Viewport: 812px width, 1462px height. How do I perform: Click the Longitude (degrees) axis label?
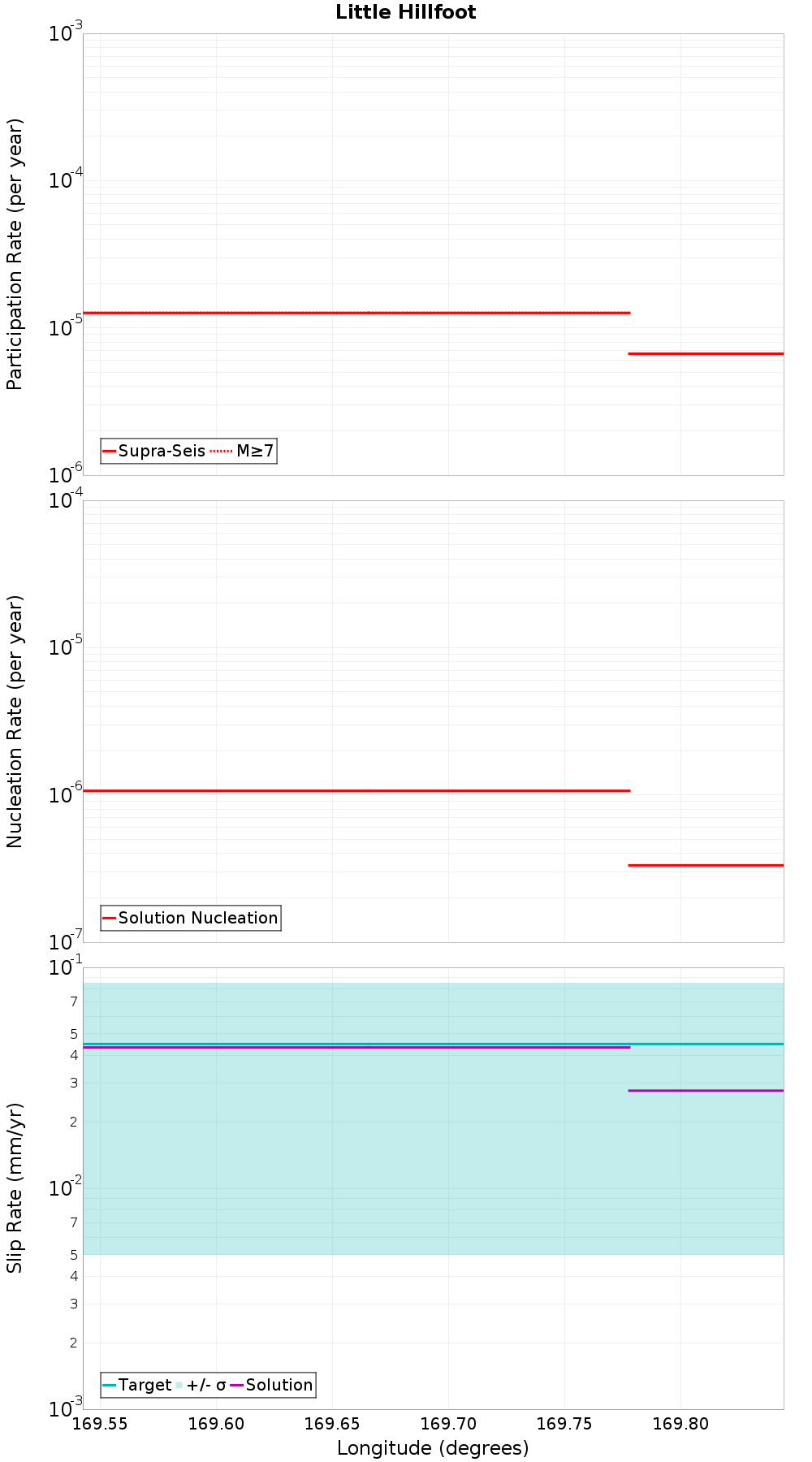coord(433,1448)
